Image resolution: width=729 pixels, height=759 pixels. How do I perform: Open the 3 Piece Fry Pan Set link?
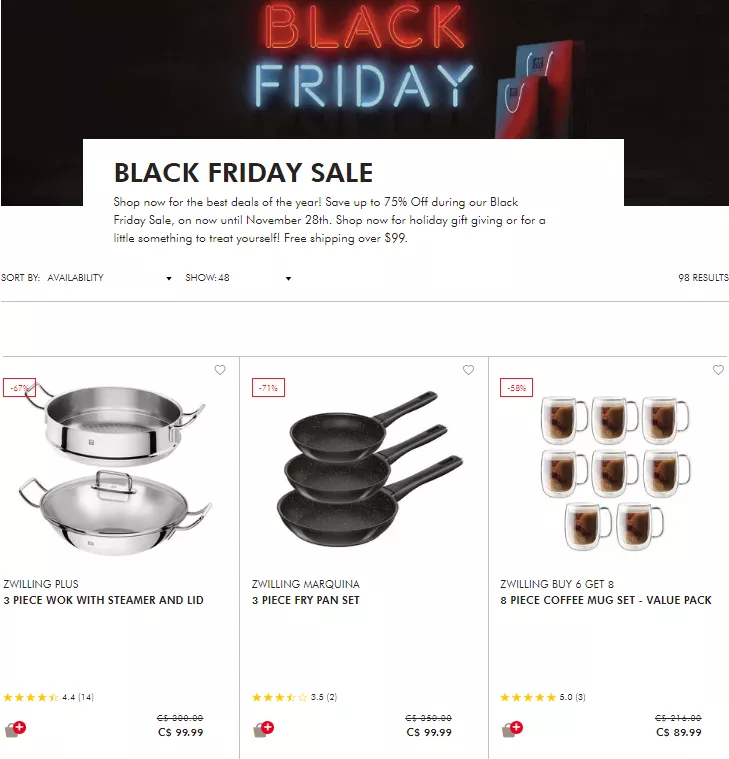coord(306,600)
